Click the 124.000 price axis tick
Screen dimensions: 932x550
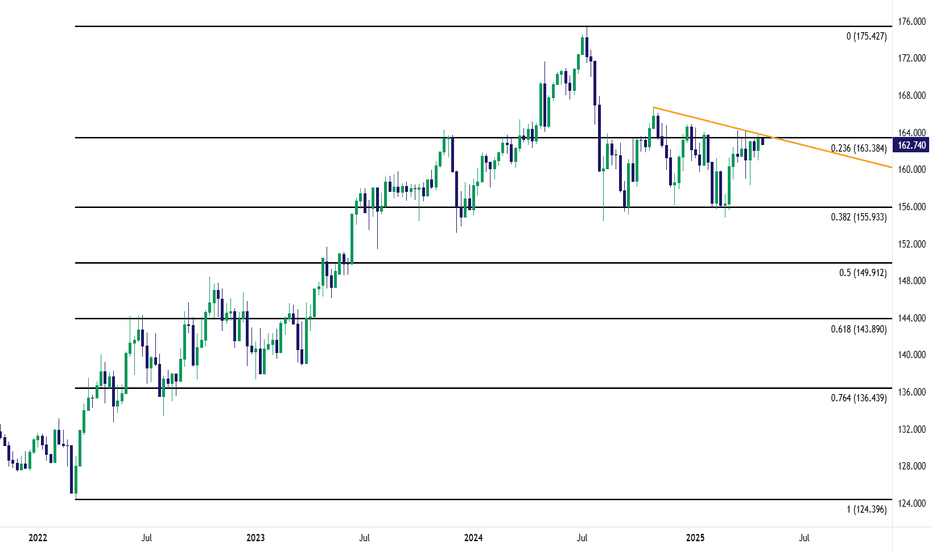click(912, 503)
